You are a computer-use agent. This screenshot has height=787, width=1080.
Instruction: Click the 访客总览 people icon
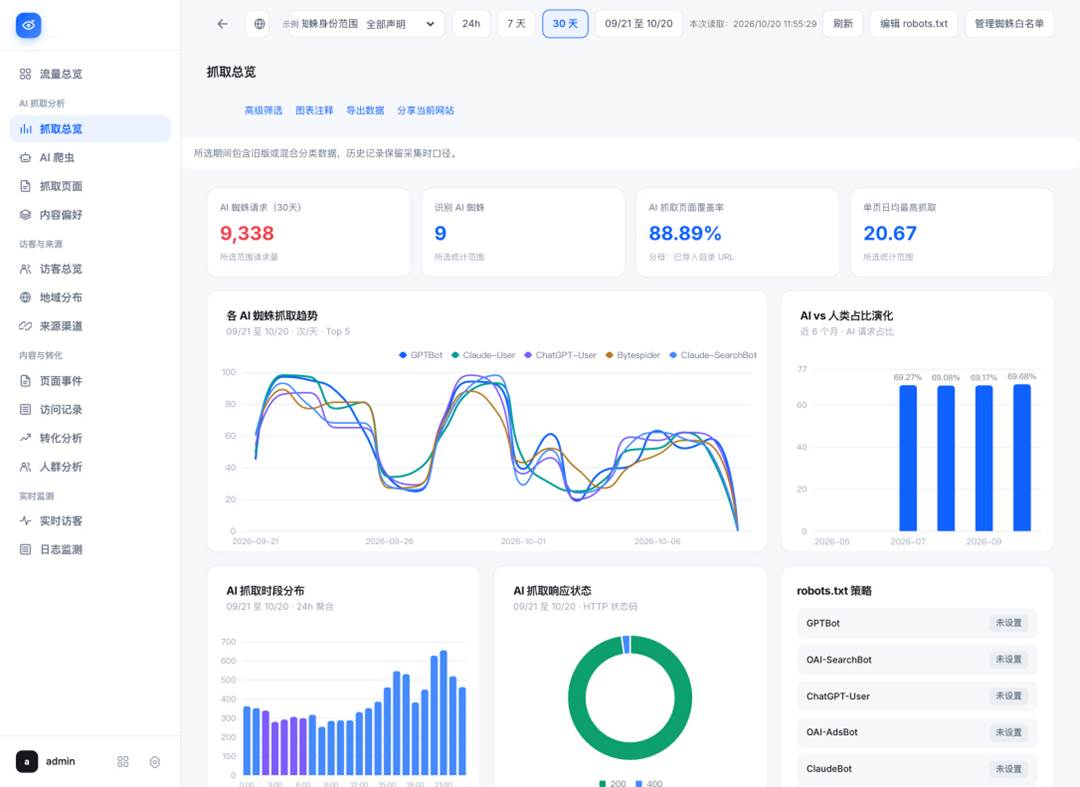(x=25, y=269)
